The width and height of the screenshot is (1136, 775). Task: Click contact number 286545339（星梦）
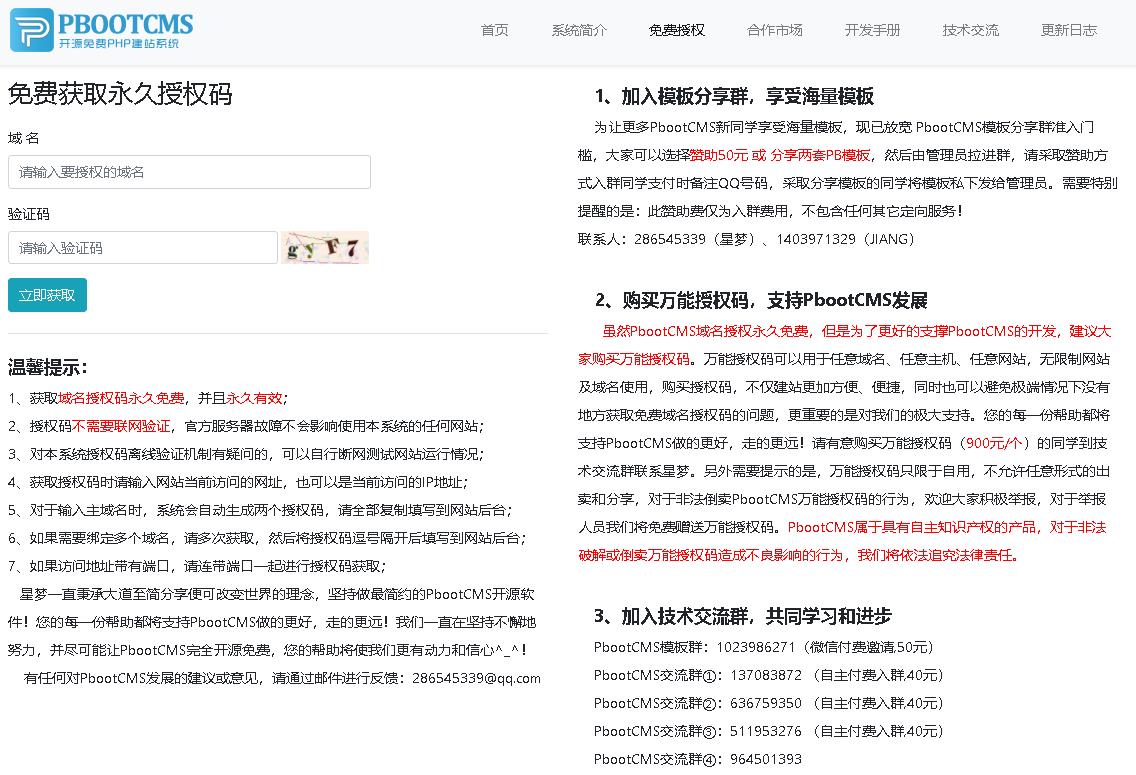pyautogui.click(x=695, y=239)
